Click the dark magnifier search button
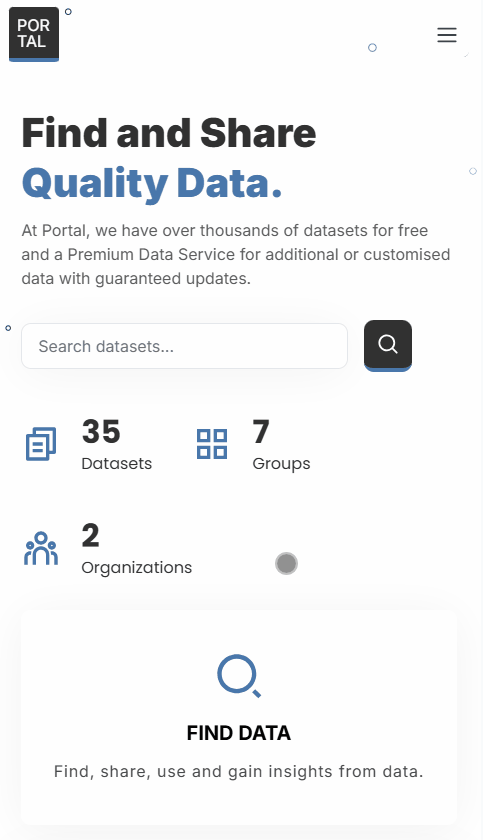483x840 pixels. [388, 346]
